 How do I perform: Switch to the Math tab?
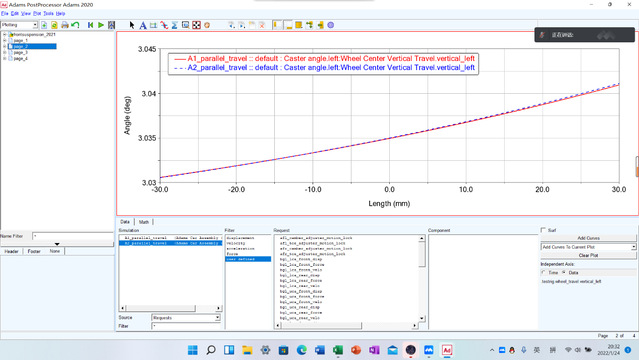[144, 222]
